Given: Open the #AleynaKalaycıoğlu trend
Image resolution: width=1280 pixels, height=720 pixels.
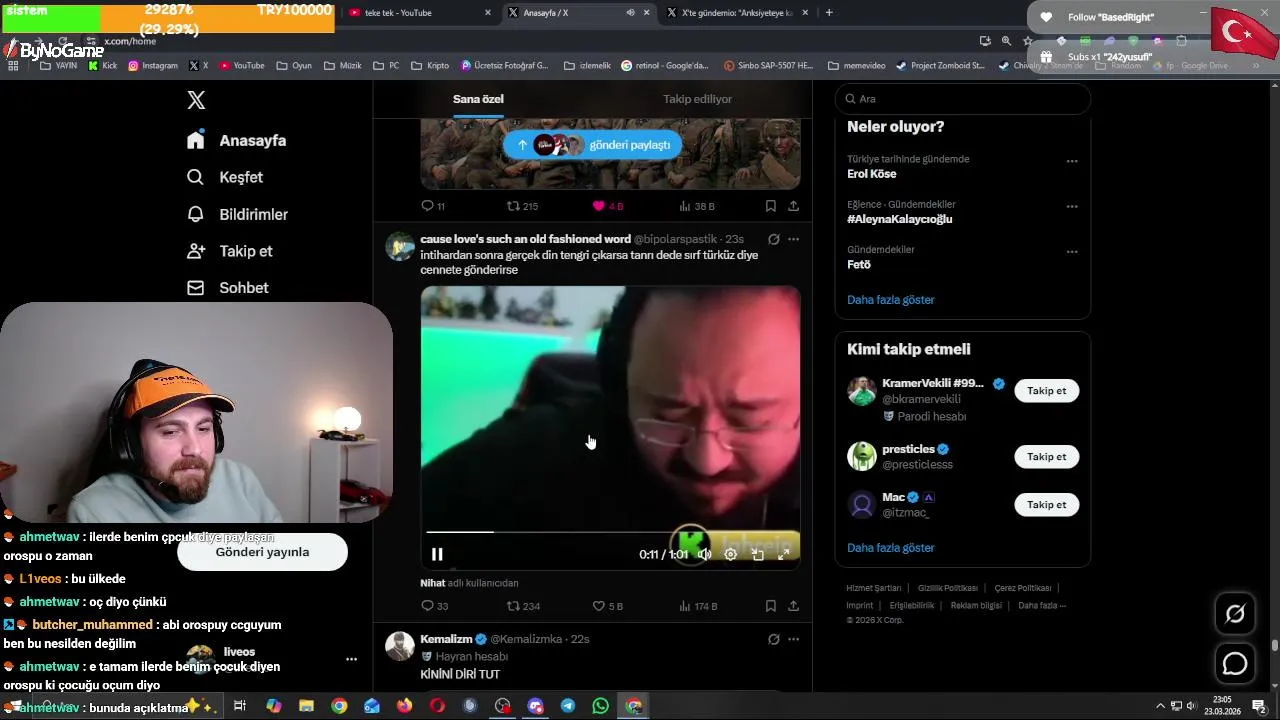Looking at the screenshot, I should pyautogui.click(x=899, y=219).
